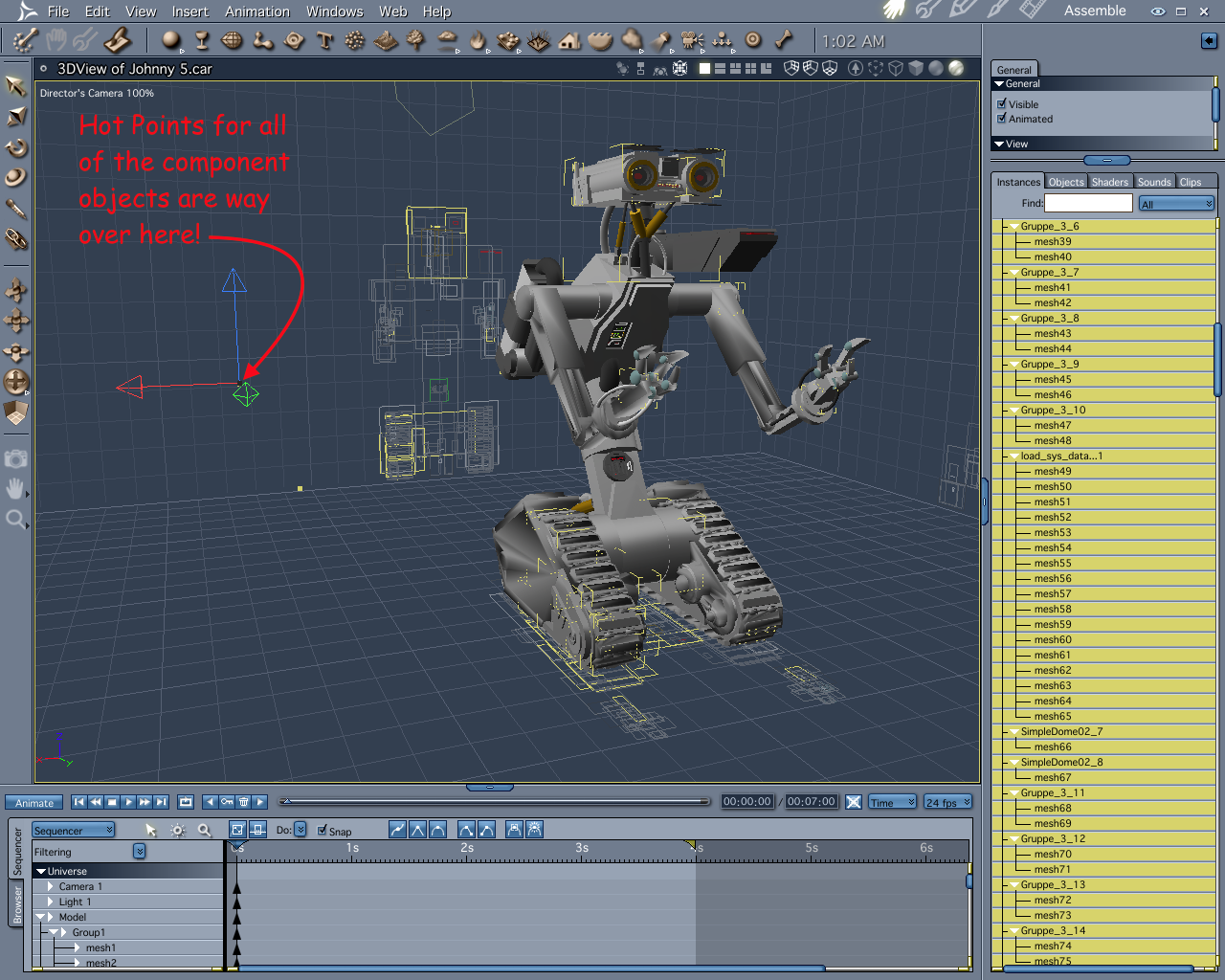Open the Sequencer dropdown
The height and width of the screenshot is (980, 1225).
74,830
